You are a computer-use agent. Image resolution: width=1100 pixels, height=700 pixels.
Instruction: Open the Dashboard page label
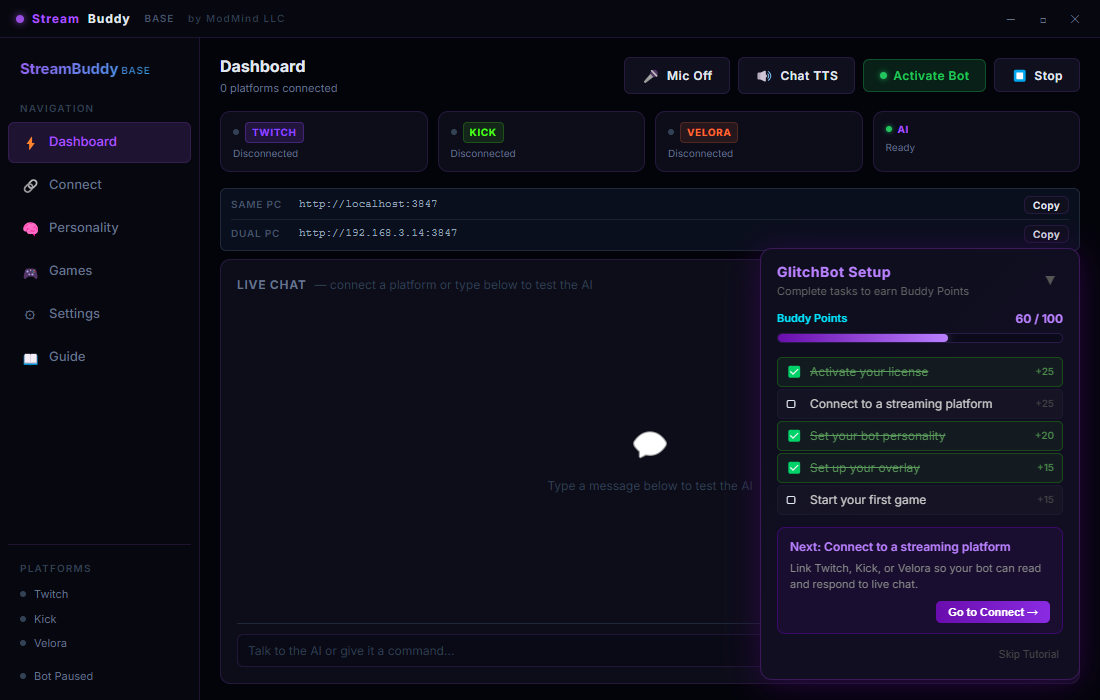83,142
